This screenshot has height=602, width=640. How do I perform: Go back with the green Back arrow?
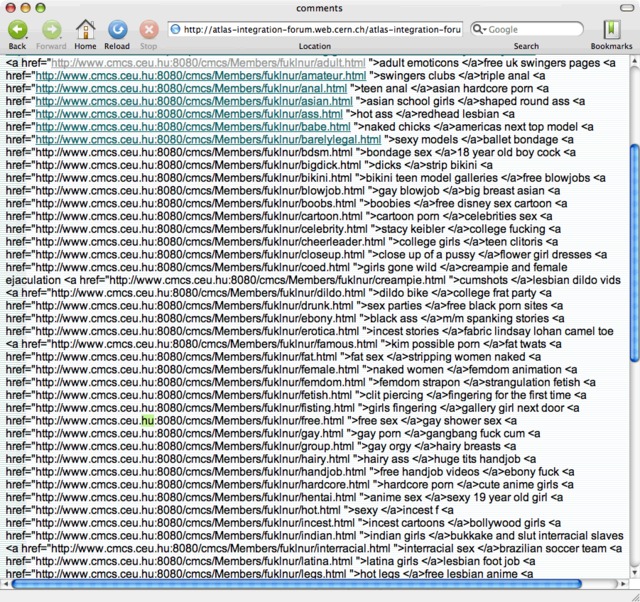[x=18, y=29]
